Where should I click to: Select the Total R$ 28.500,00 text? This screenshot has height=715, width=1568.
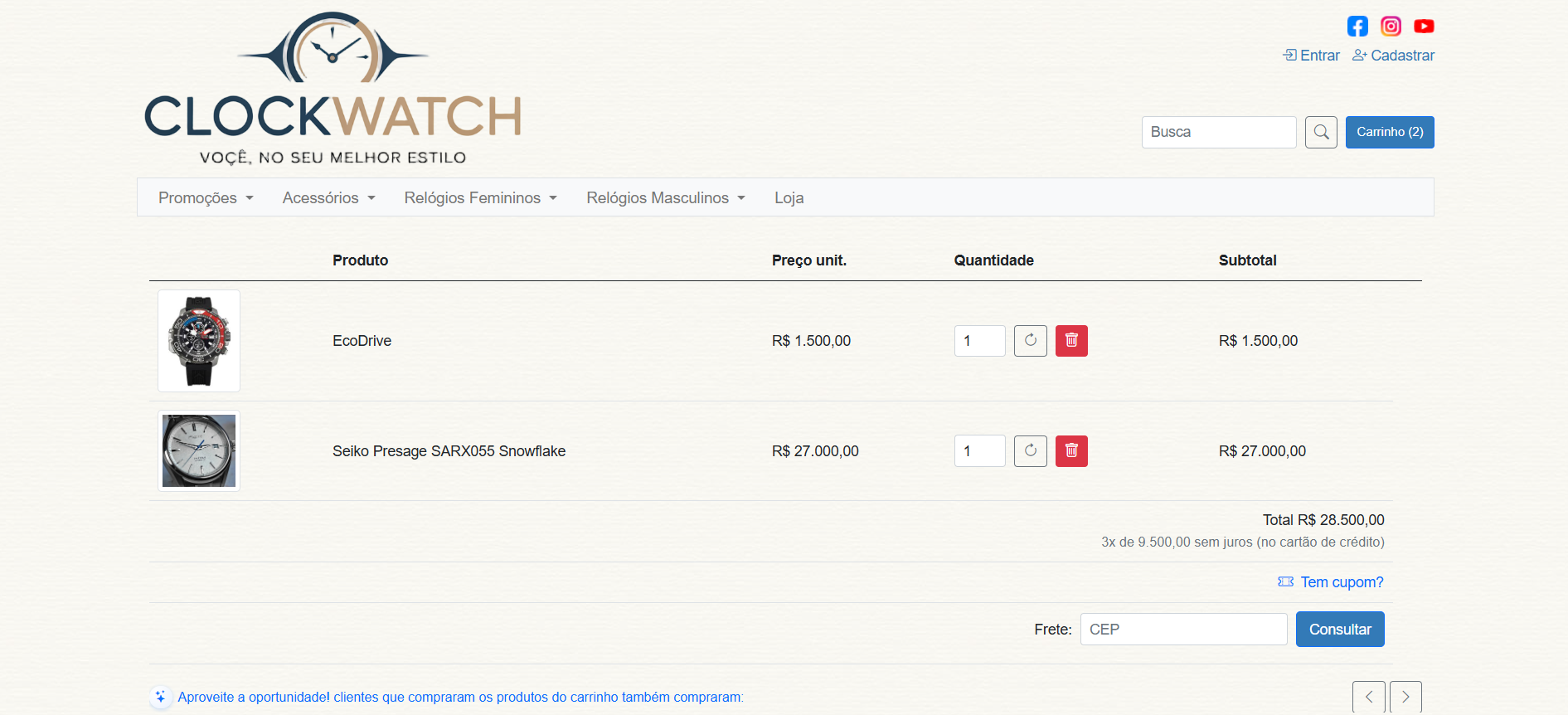1323,520
